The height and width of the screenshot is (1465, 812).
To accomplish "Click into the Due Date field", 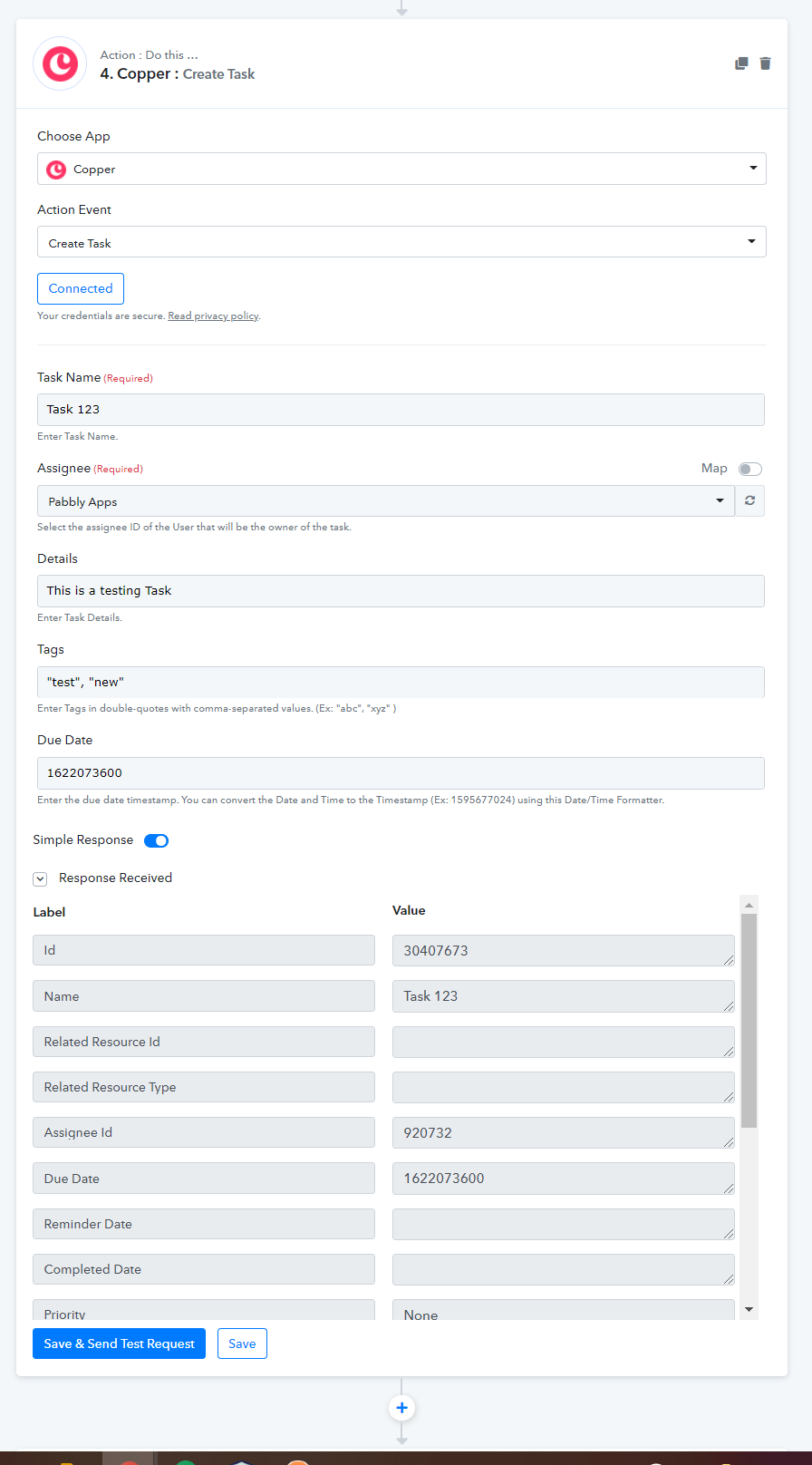I will coord(401,773).
